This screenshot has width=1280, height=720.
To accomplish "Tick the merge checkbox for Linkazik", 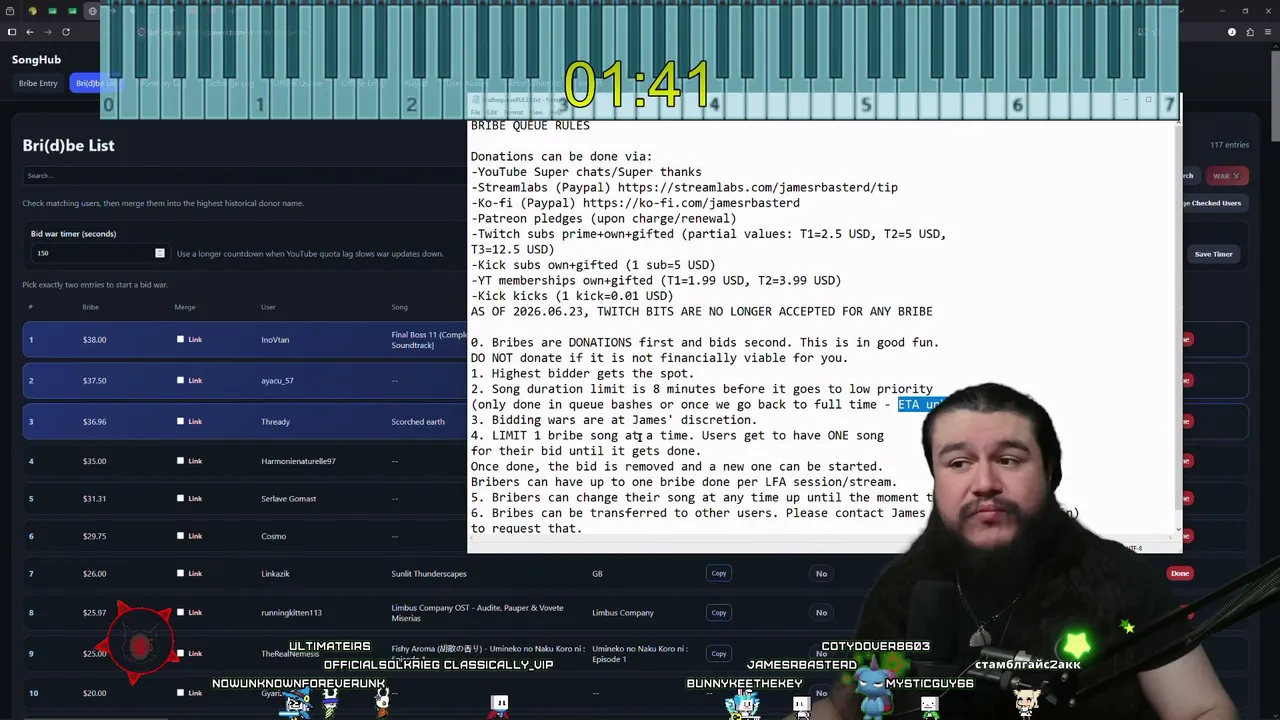I will pos(181,573).
